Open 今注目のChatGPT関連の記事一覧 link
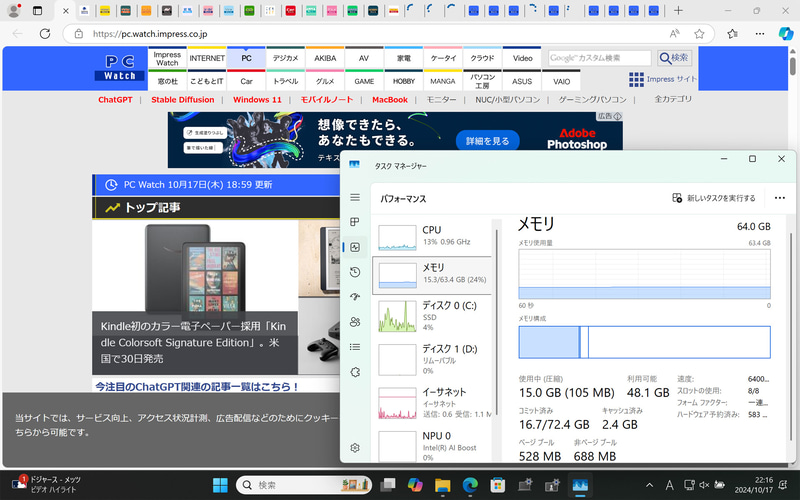This screenshot has width=800, height=500. coord(197,386)
